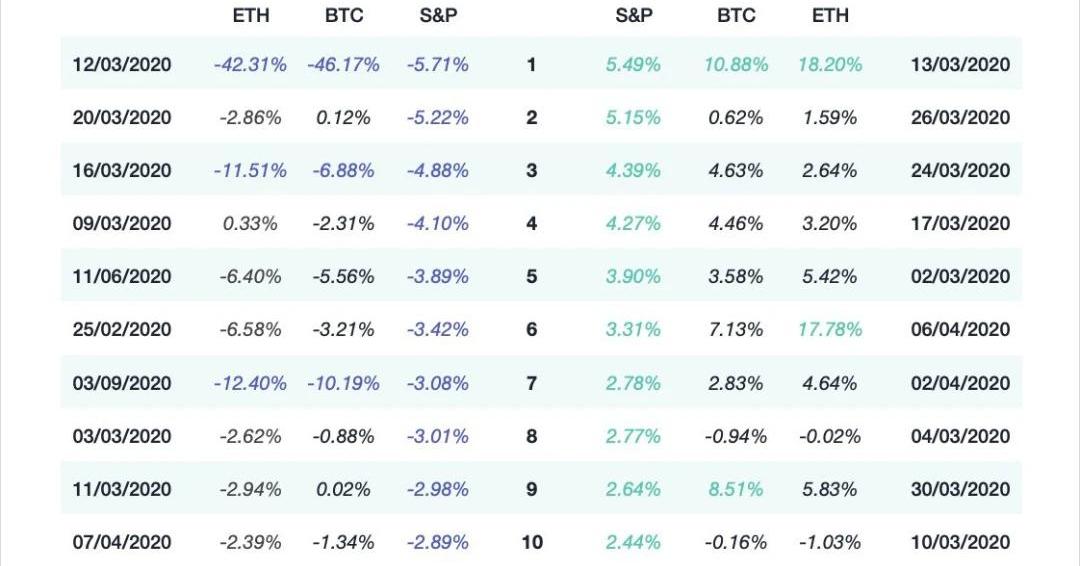Image resolution: width=1080 pixels, height=566 pixels.
Task: Click the -11.51% ETH value
Action: click(x=250, y=171)
